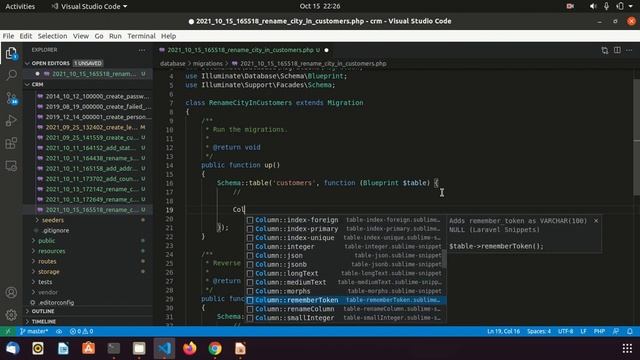Select the Column::renameColumn suggestion
The height and width of the screenshot is (360, 640).
click(x=345, y=309)
